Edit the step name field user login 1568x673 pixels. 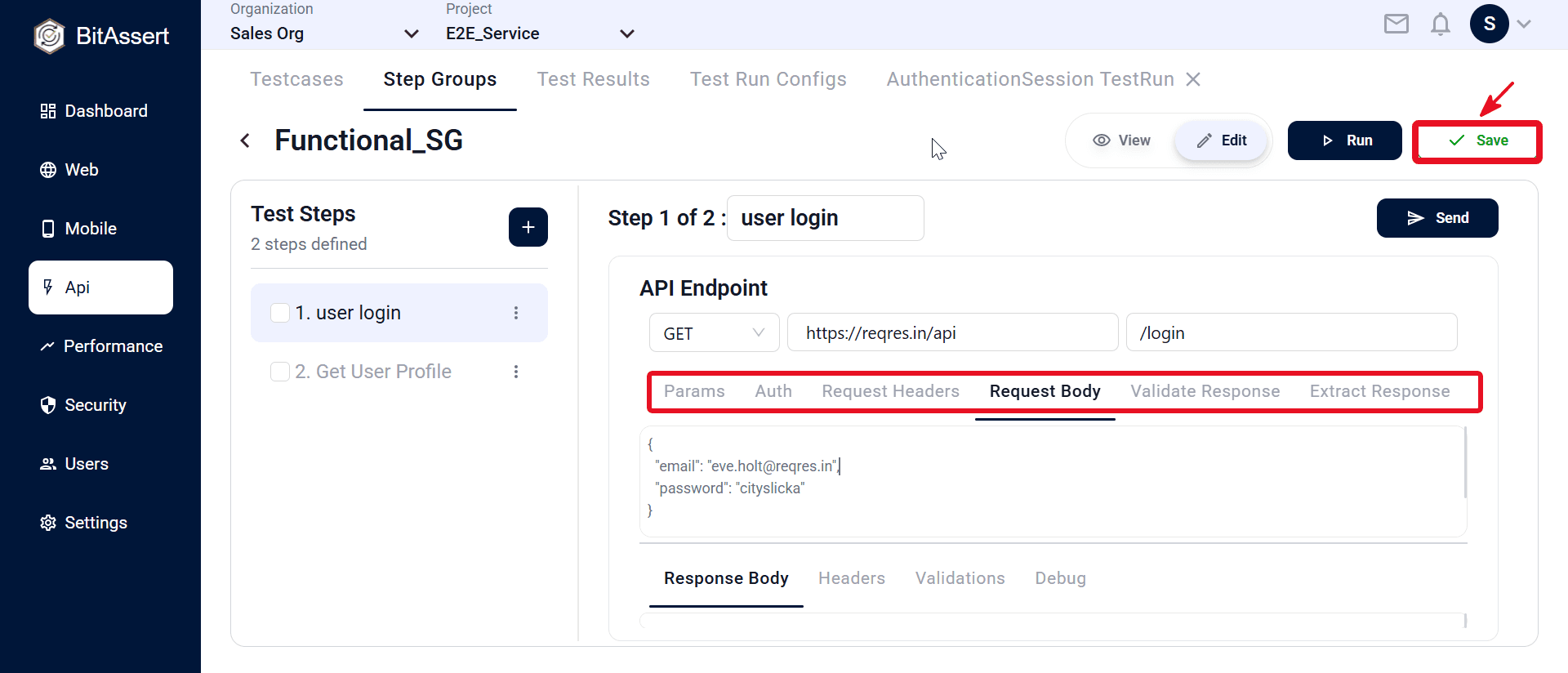[x=826, y=218]
